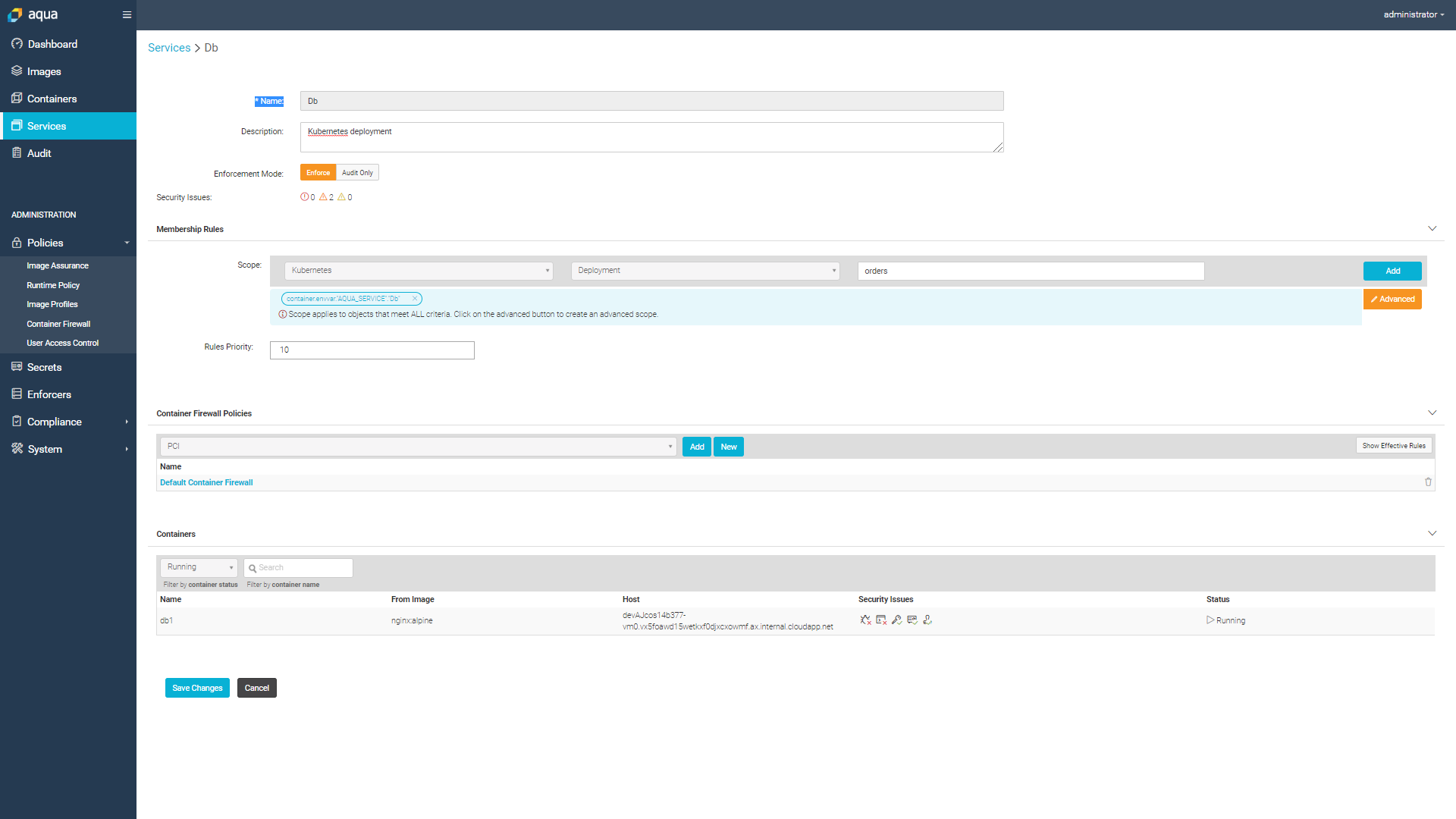
Task: Add selected firewall policy
Action: click(697, 447)
